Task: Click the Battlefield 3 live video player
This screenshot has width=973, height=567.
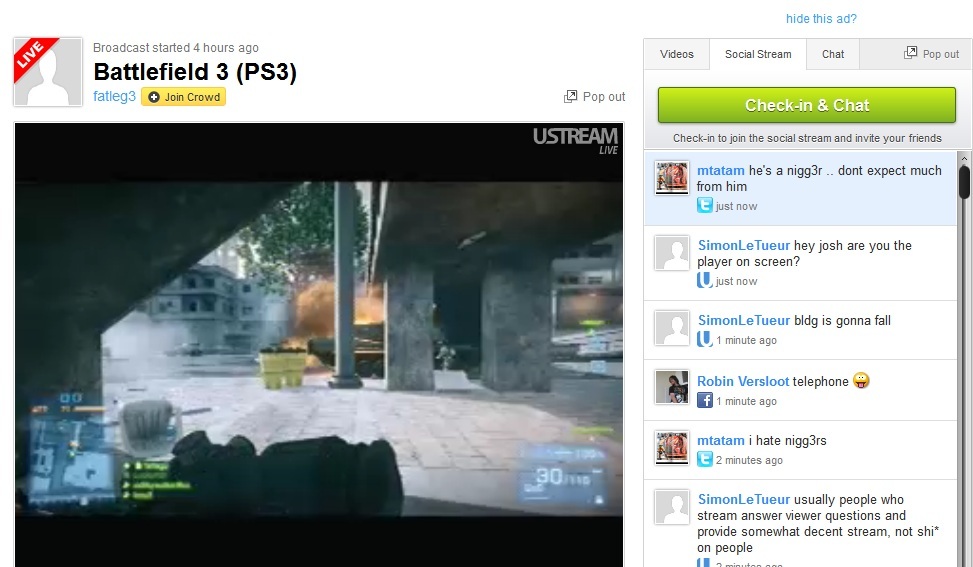Action: click(x=318, y=344)
